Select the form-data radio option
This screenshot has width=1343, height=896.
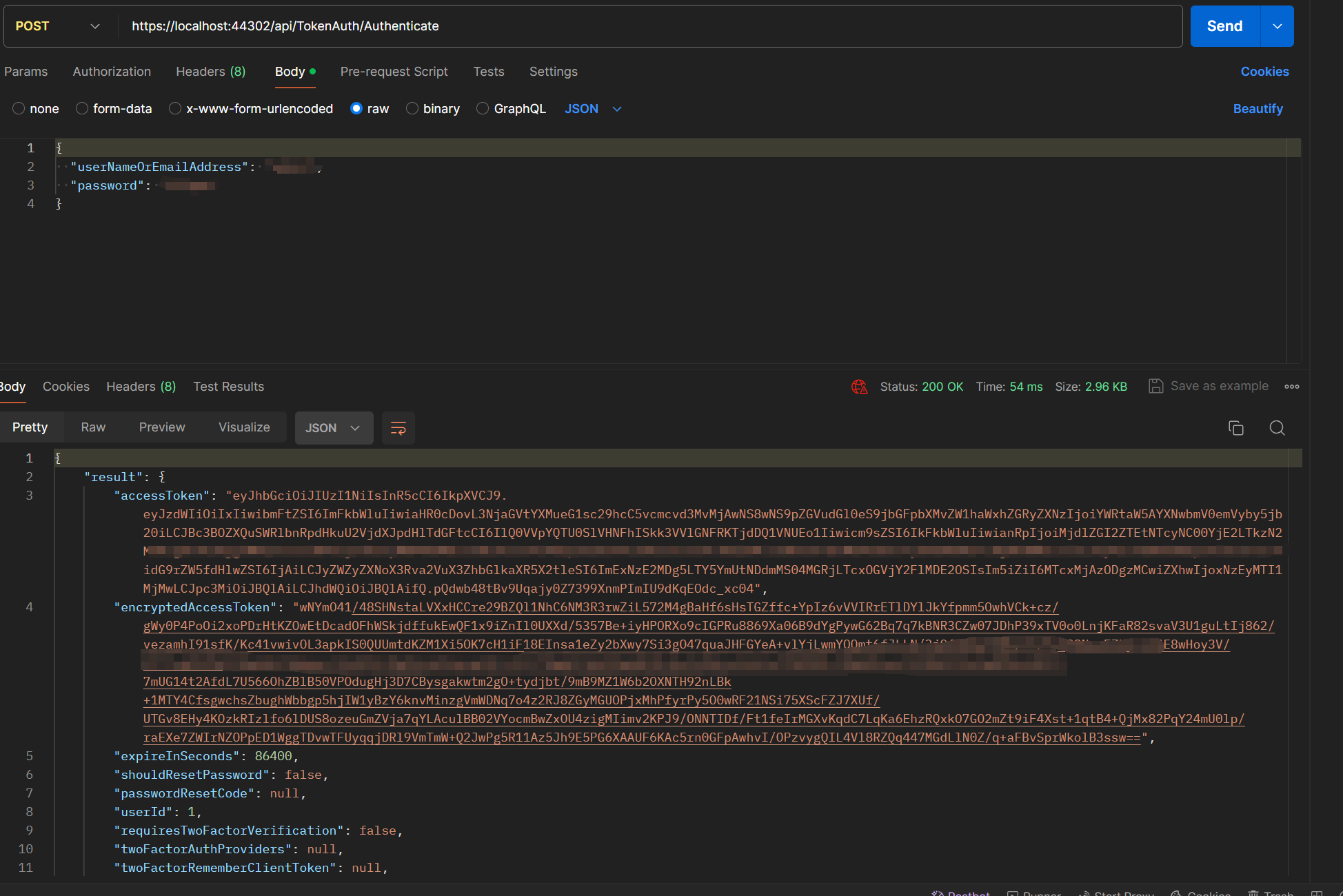[x=82, y=109]
